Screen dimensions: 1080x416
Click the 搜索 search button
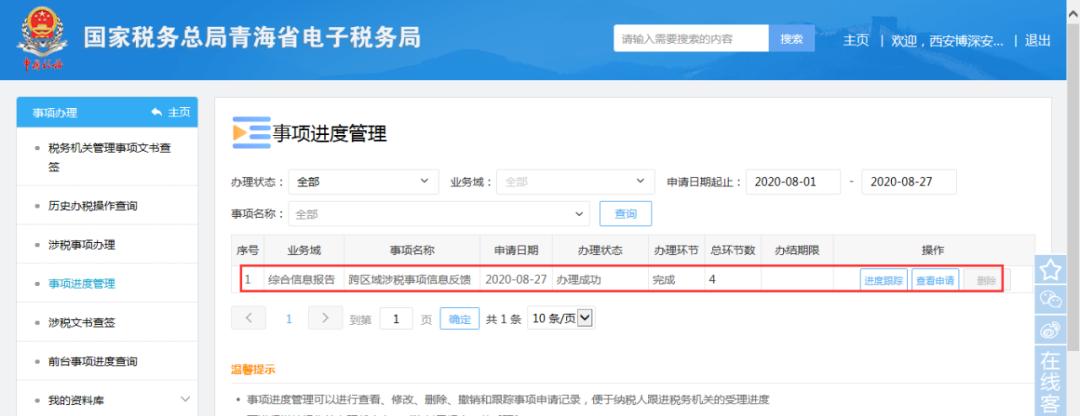point(791,39)
